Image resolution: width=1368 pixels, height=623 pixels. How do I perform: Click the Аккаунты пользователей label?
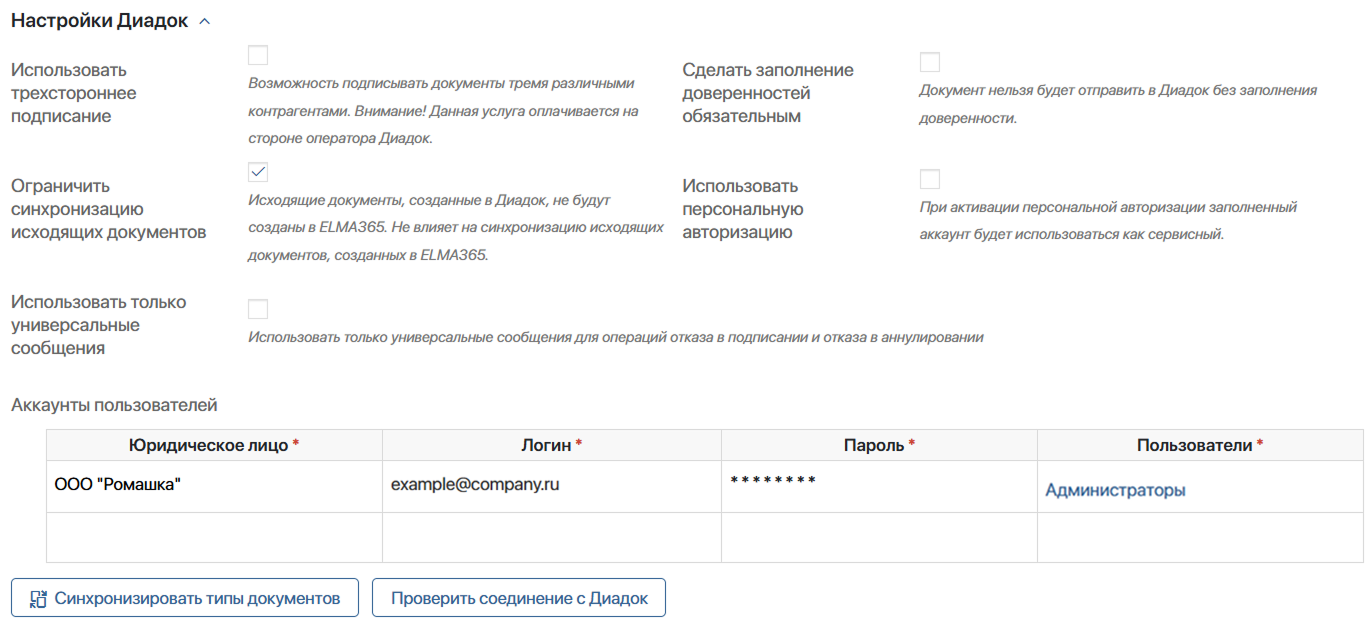point(114,405)
